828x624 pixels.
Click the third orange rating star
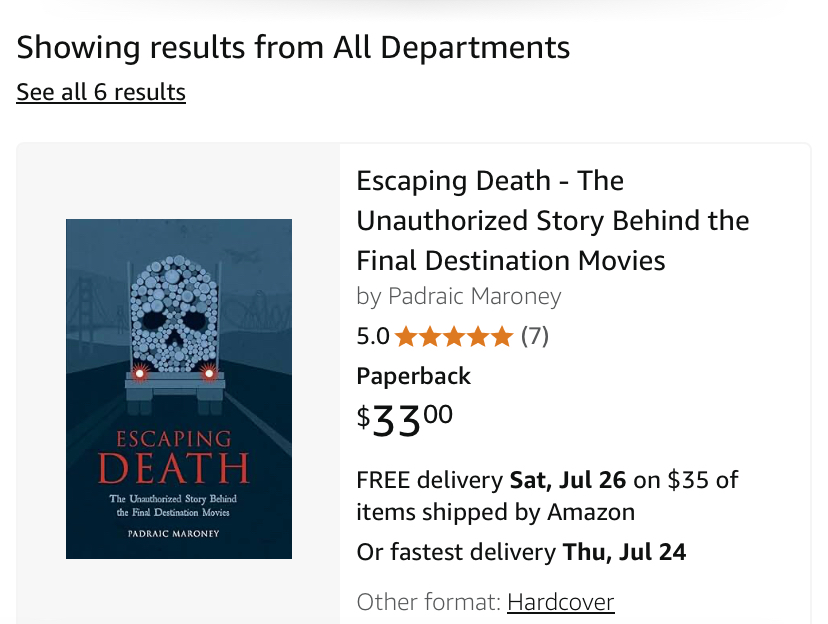click(454, 337)
